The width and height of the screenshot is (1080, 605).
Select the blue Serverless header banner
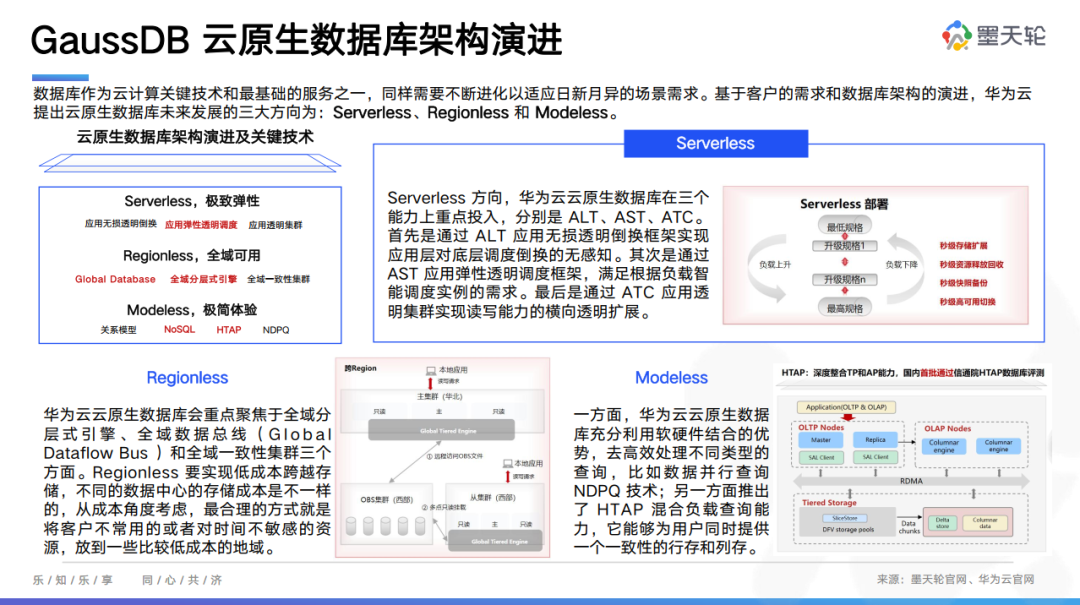coord(716,143)
